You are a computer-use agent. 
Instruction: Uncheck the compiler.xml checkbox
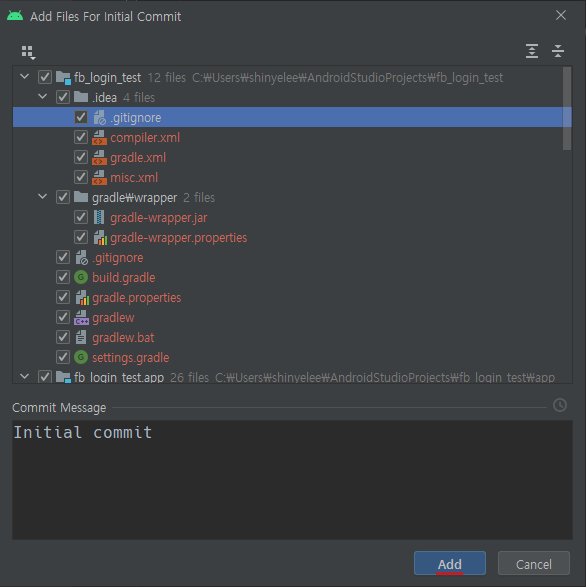pyautogui.click(x=81, y=137)
